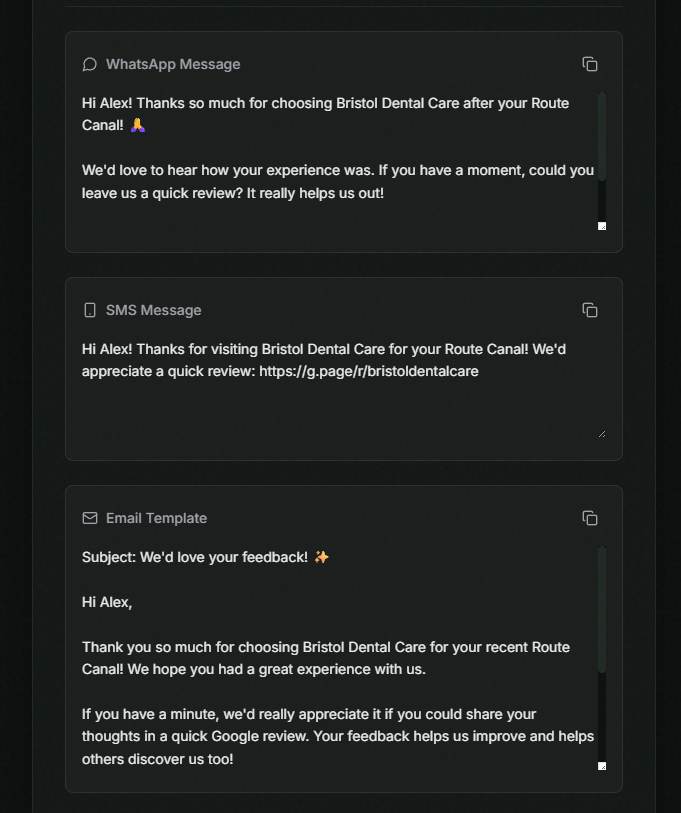Click the SMS text area resize handle
The width and height of the screenshot is (681, 813).
point(602,434)
